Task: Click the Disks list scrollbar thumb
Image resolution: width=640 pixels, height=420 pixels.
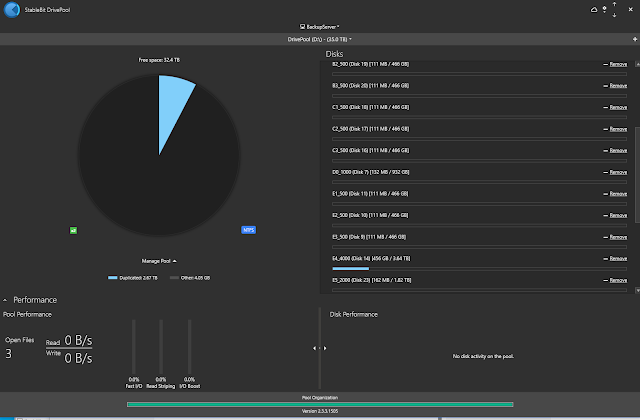Action: pyautogui.click(x=637, y=175)
